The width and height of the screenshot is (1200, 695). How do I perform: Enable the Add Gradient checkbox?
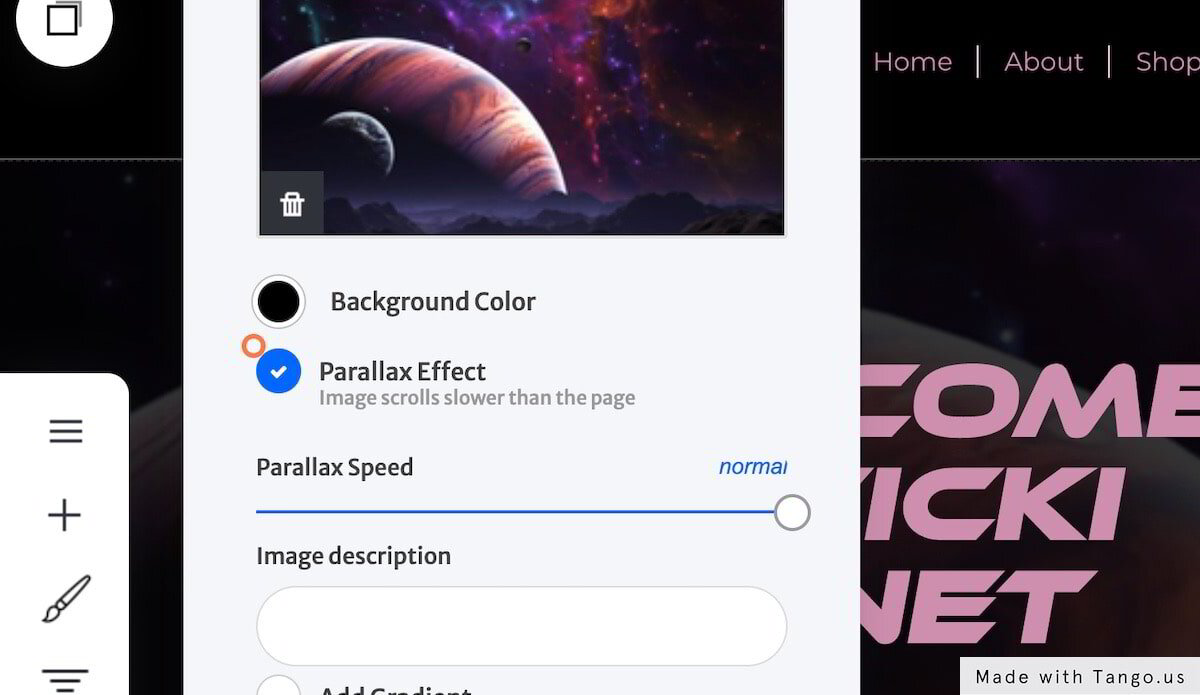(x=279, y=686)
